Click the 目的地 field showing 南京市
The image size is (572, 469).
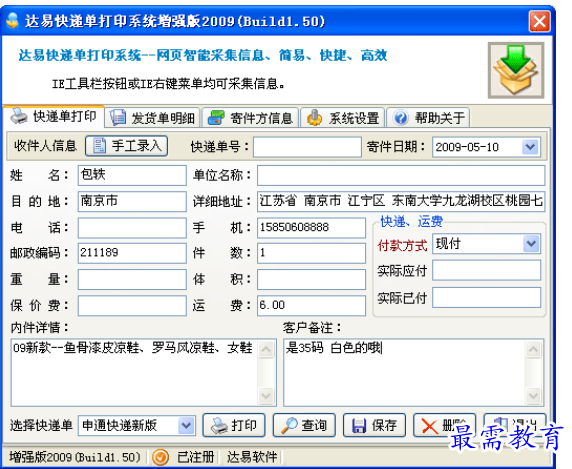click(132, 201)
